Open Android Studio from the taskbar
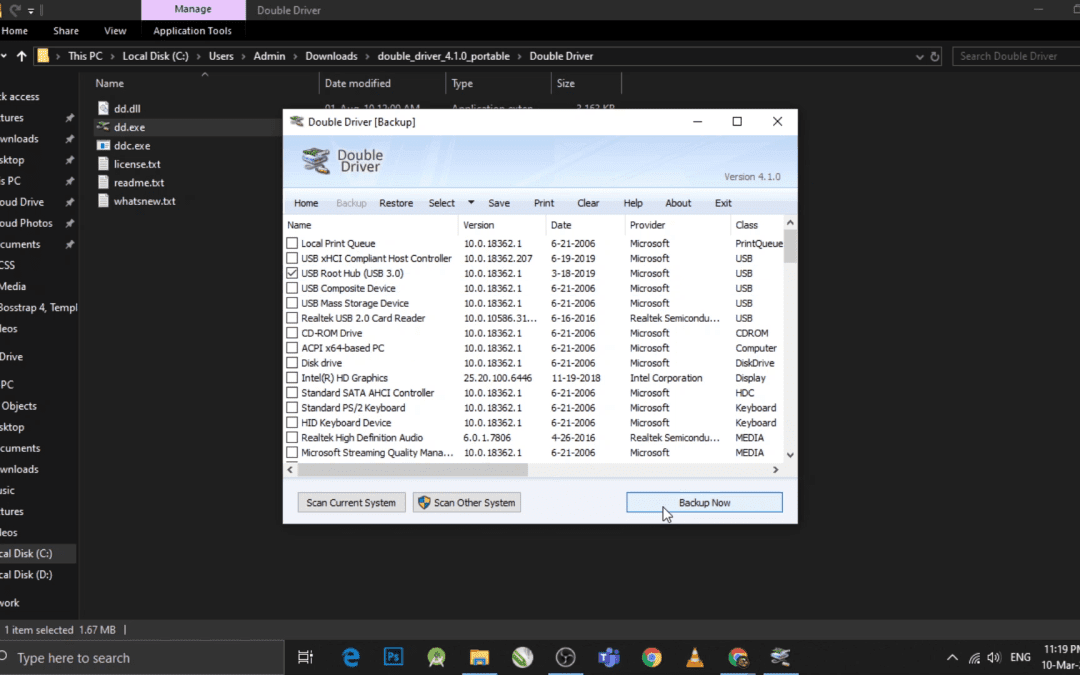Image resolution: width=1080 pixels, height=675 pixels. point(436,657)
